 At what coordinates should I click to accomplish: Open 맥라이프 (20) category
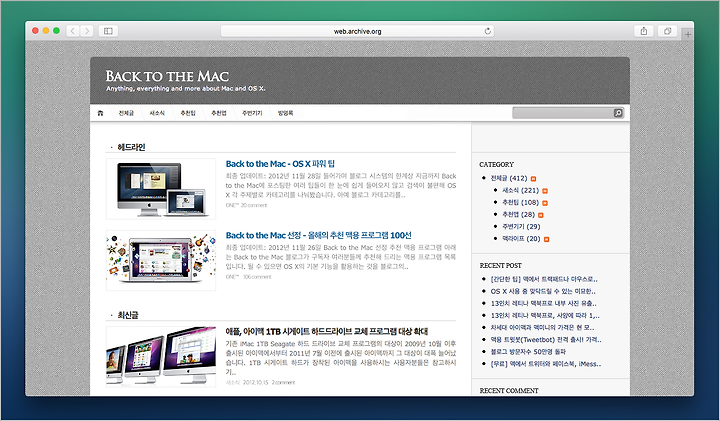[521, 239]
